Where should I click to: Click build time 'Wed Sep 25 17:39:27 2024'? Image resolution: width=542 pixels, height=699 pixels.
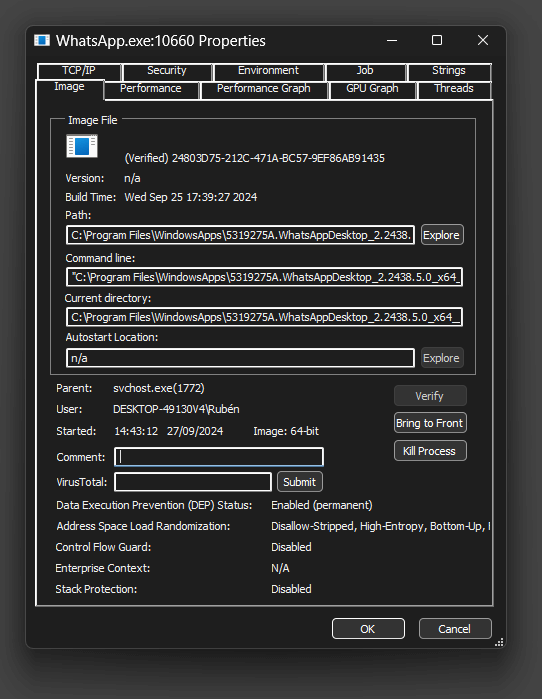click(191, 197)
